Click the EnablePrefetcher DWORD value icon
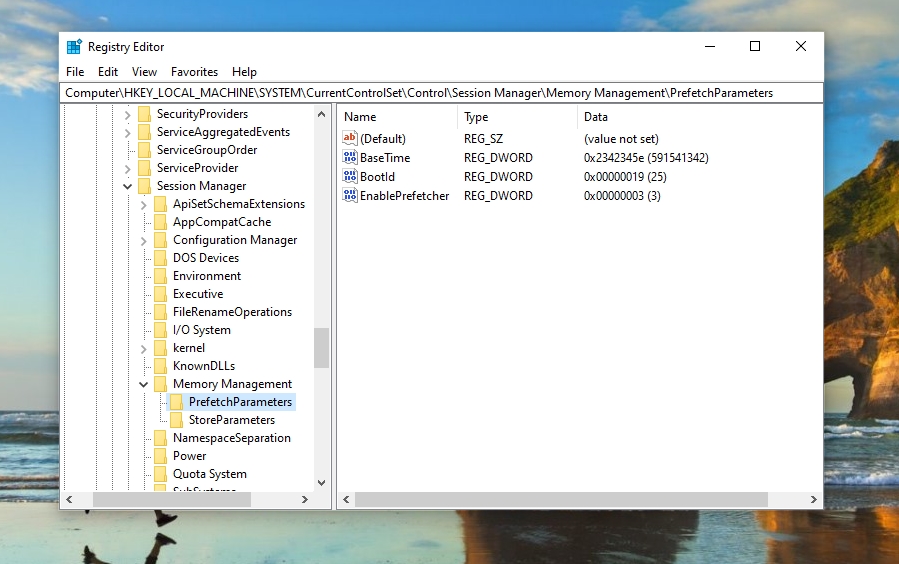The width and height of the screenshot is (899, 564). click(x=350, y=194)
